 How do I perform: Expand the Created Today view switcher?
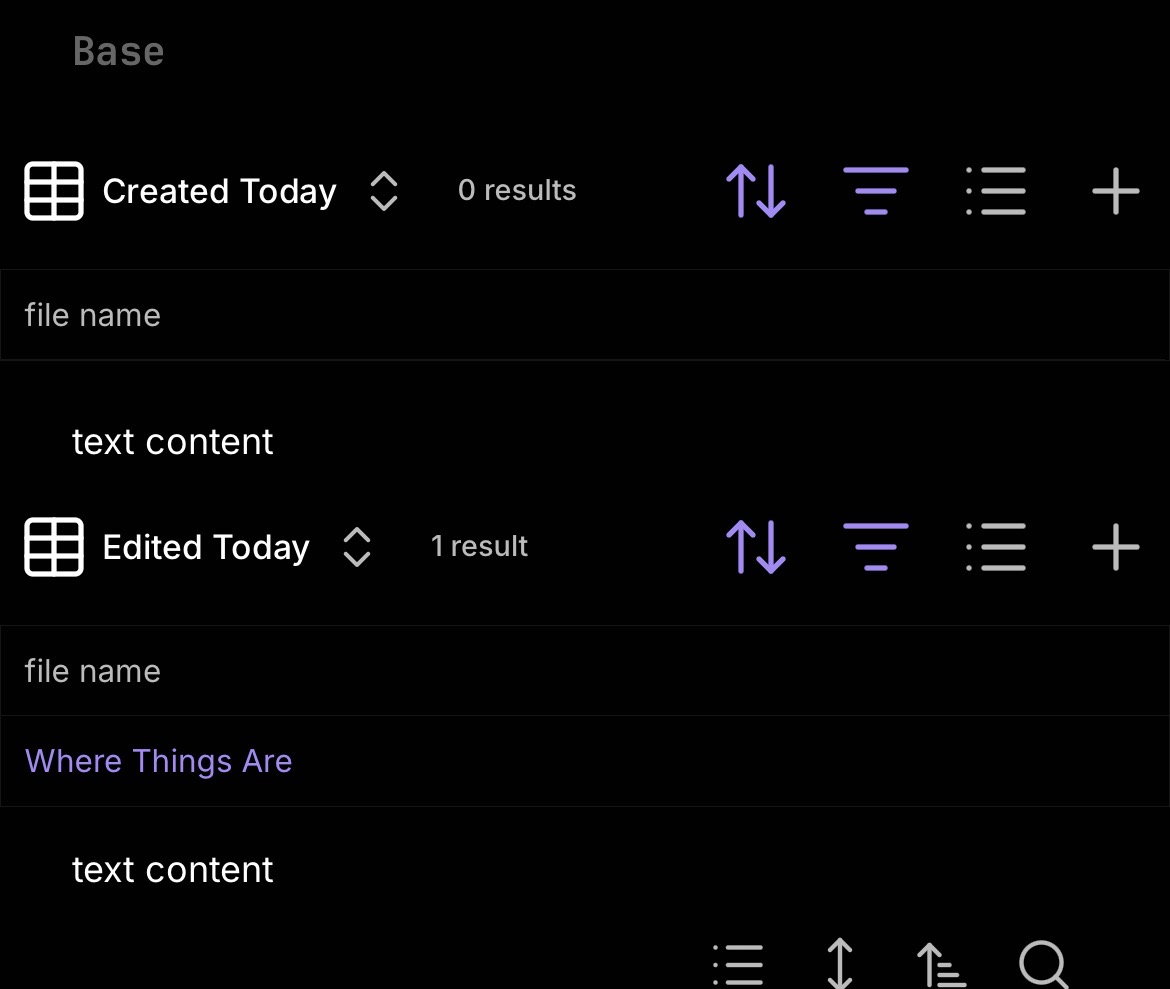click(x=384, y=191)
